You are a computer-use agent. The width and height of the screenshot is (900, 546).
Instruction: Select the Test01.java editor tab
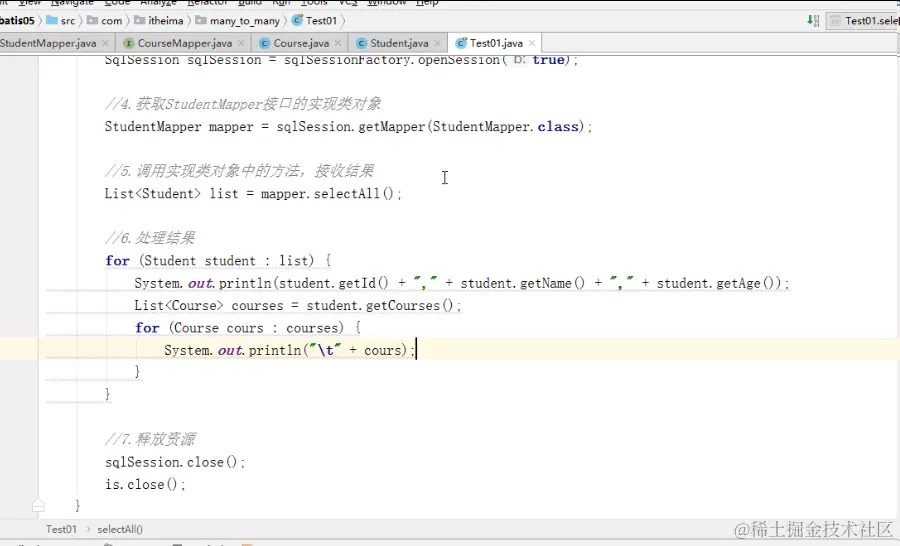tap(496, 43)
